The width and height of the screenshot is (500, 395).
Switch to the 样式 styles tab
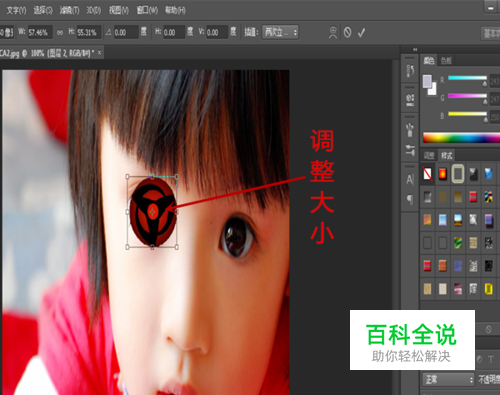(x=446, y=155)
